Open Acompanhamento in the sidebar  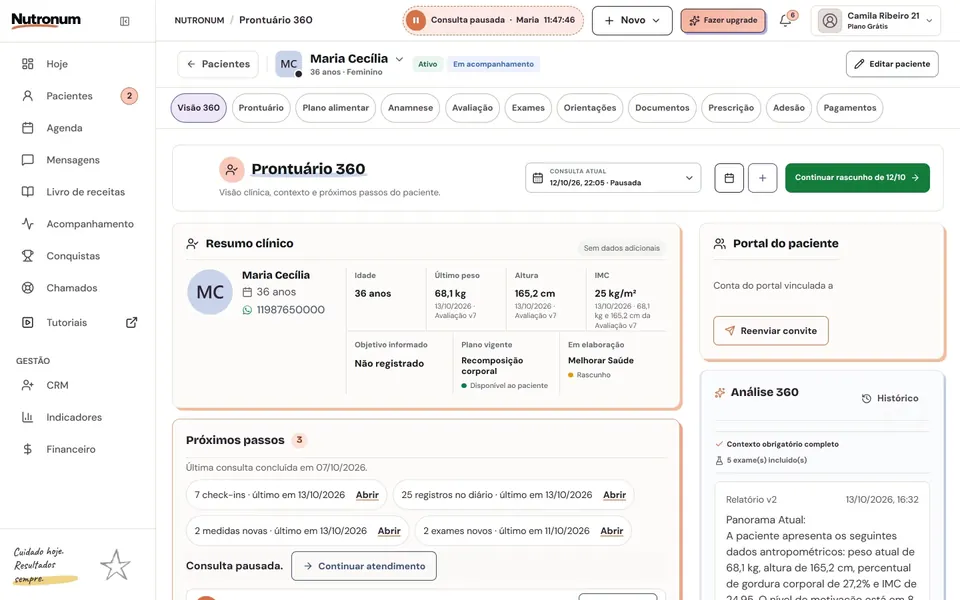pos(78,224)
